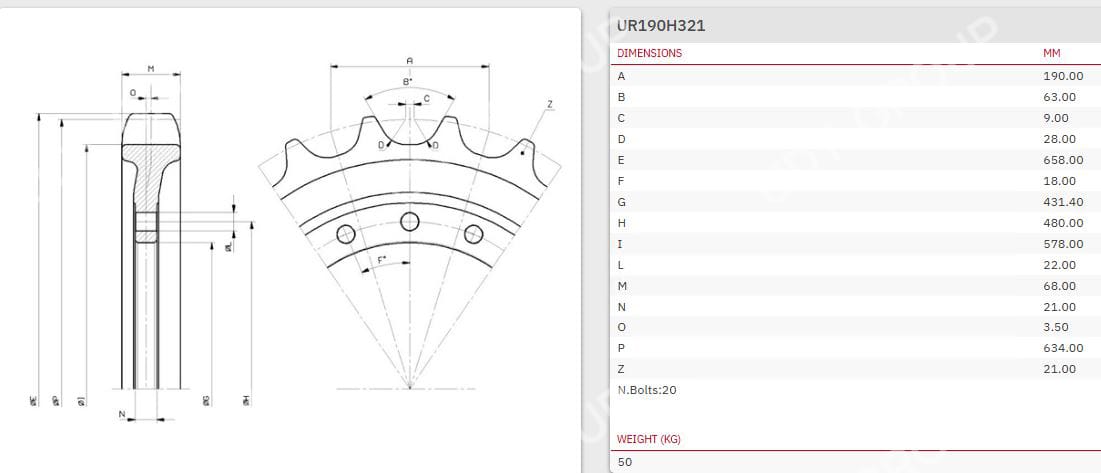1101x473 pixels.
Task: Click the 3.50 value in row O
Action: (1056, 327)
